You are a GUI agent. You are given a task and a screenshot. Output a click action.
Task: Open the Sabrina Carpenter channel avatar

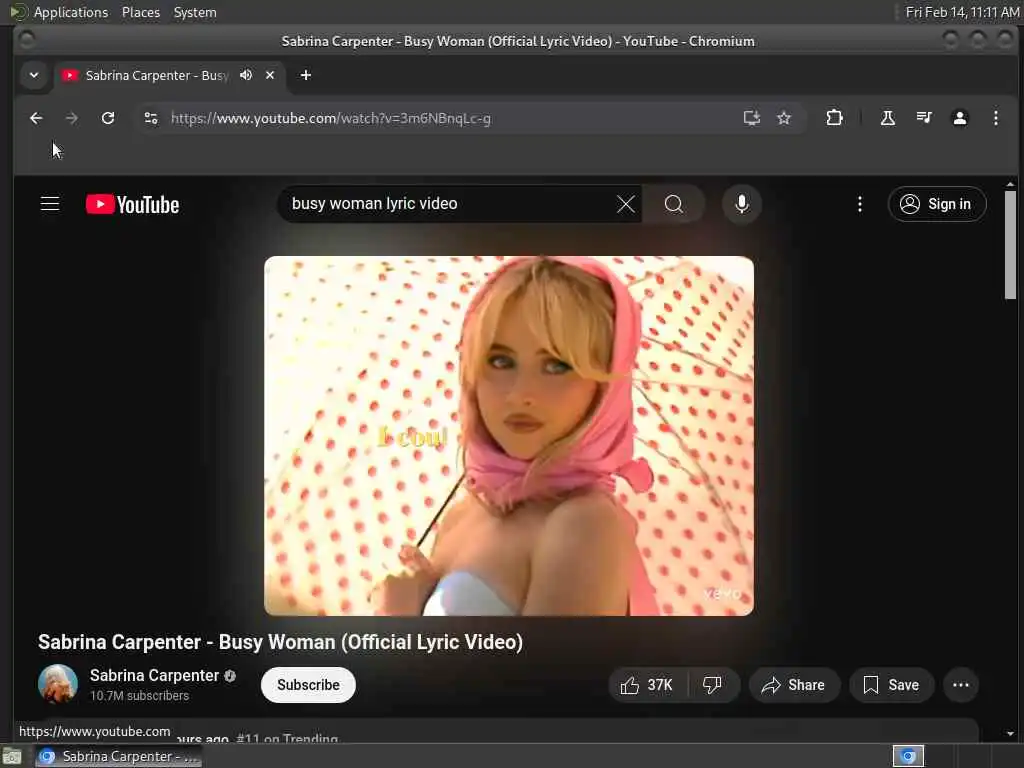click(x=57, y=684)
